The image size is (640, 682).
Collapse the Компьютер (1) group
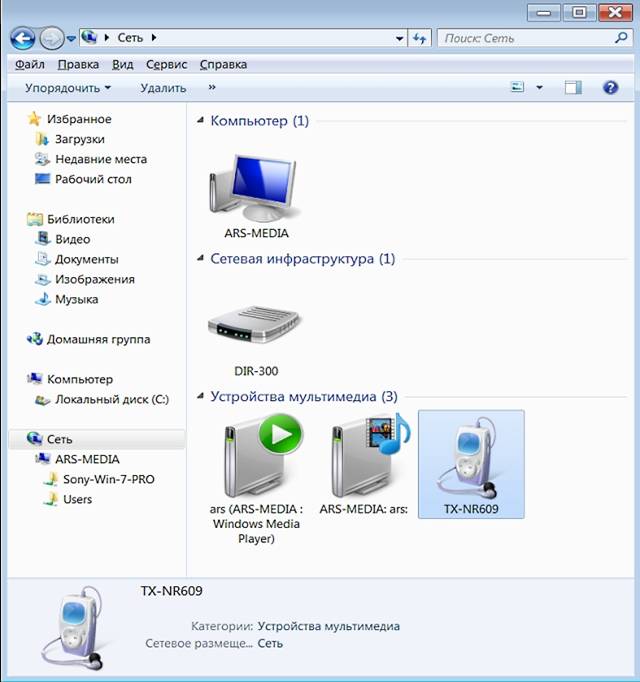point(199,121)
